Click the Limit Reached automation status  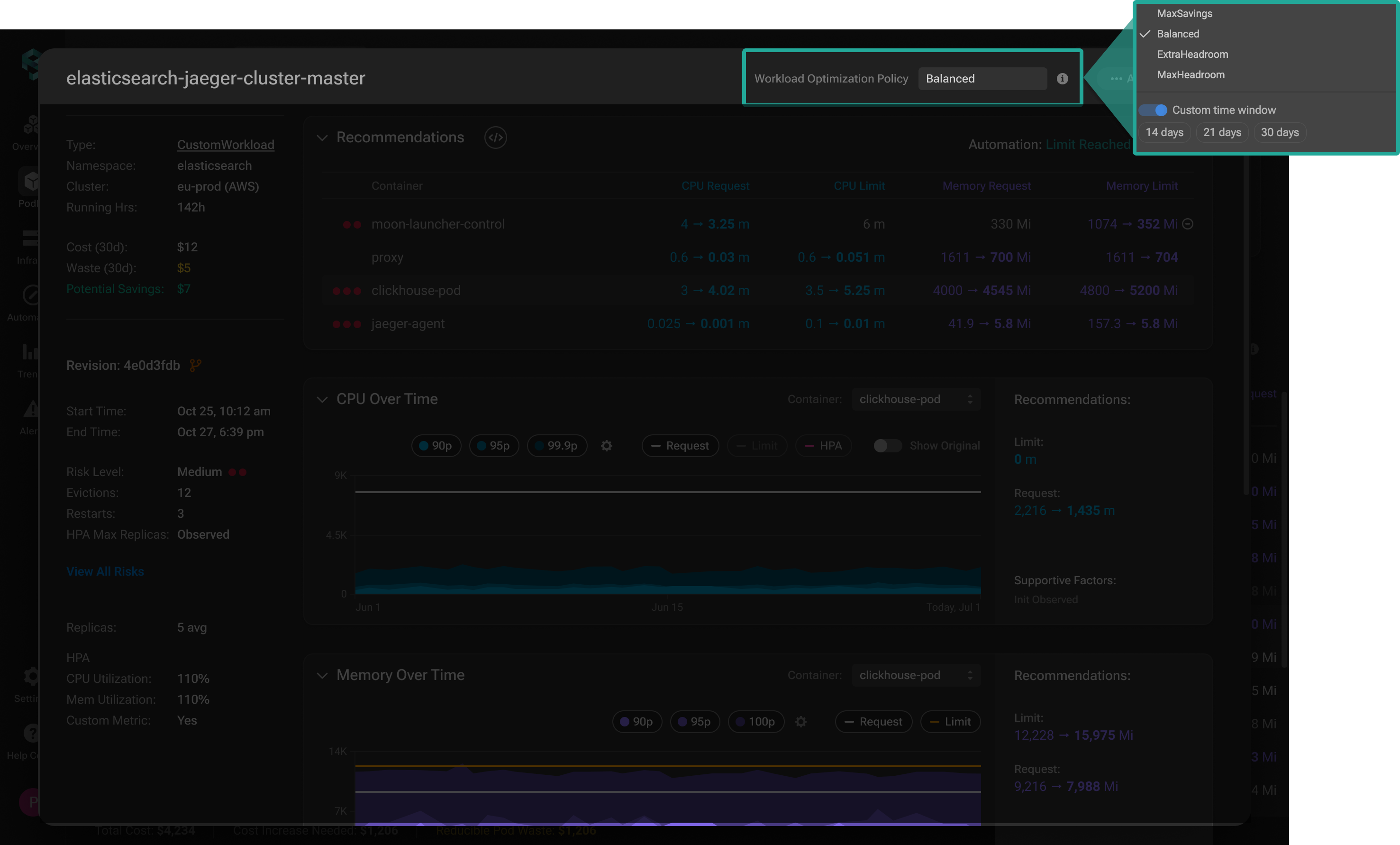1088,145
